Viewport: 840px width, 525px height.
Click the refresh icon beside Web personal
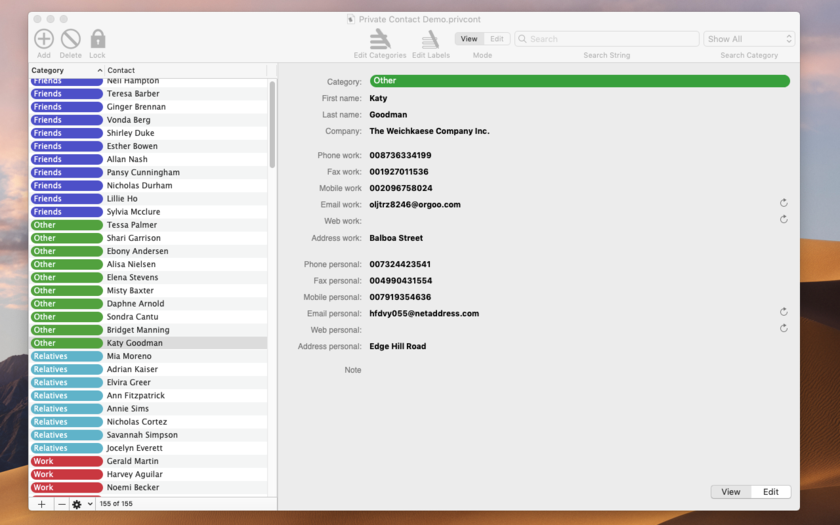pos(784,328)
